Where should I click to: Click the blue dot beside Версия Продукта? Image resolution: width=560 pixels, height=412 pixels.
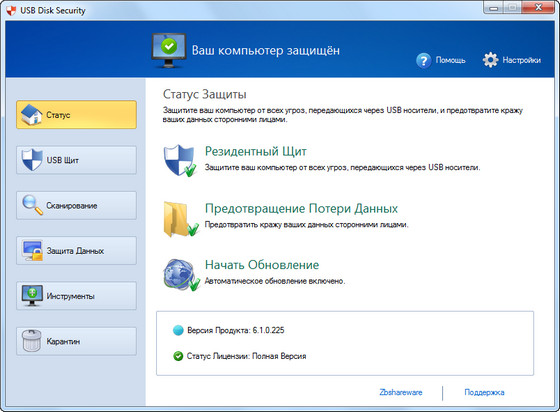point(178,330)
